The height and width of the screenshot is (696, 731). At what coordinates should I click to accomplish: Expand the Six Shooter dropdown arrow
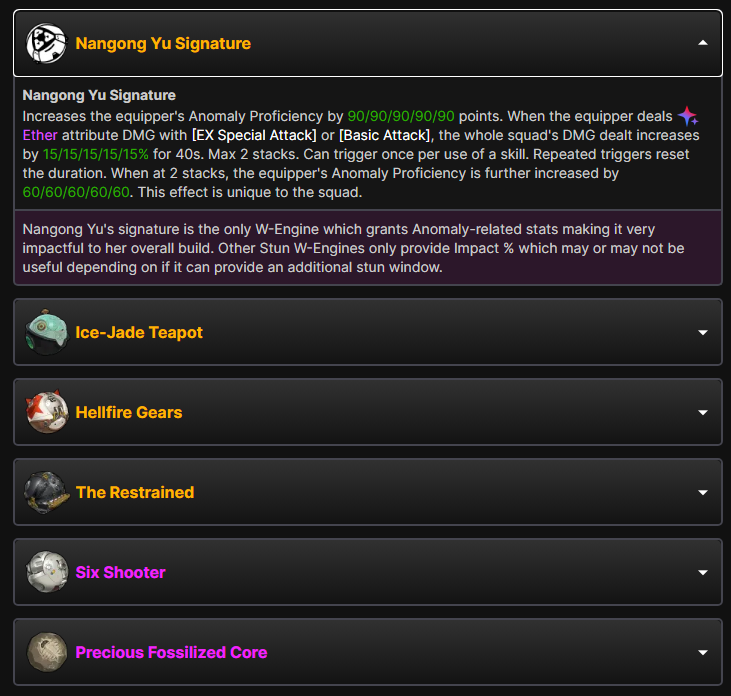(x=703, y=572)
